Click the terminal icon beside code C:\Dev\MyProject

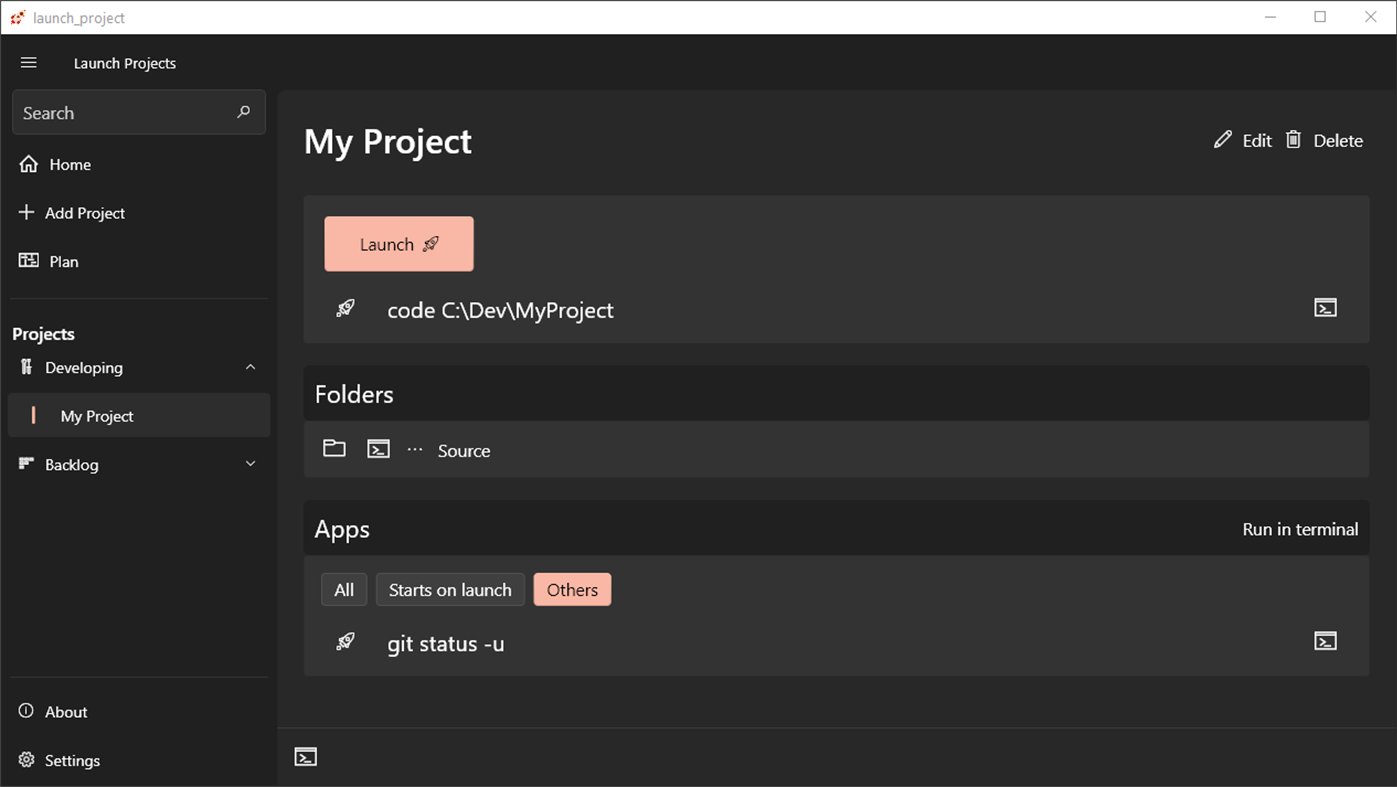(1325, 308)
